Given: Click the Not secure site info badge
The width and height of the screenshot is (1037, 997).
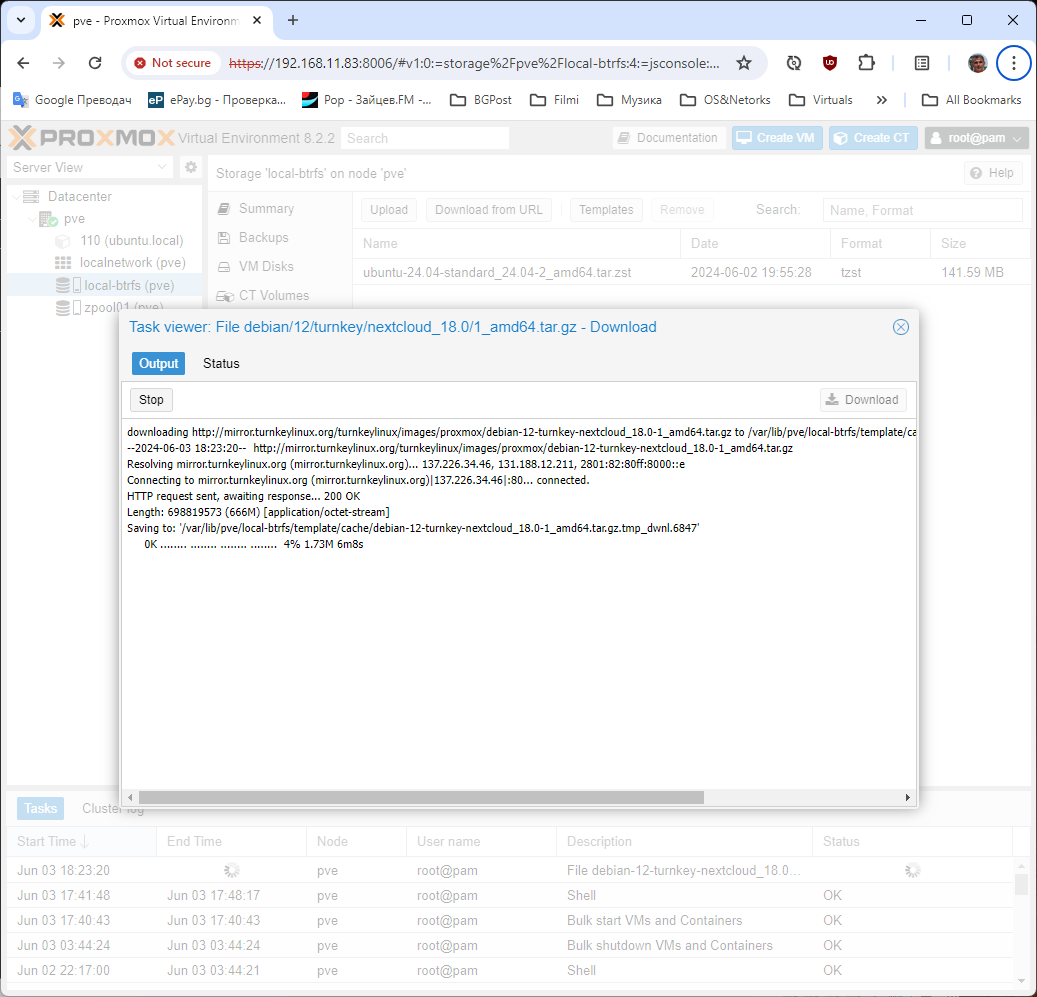Looking at the screenshot, I should click(173, 63).
